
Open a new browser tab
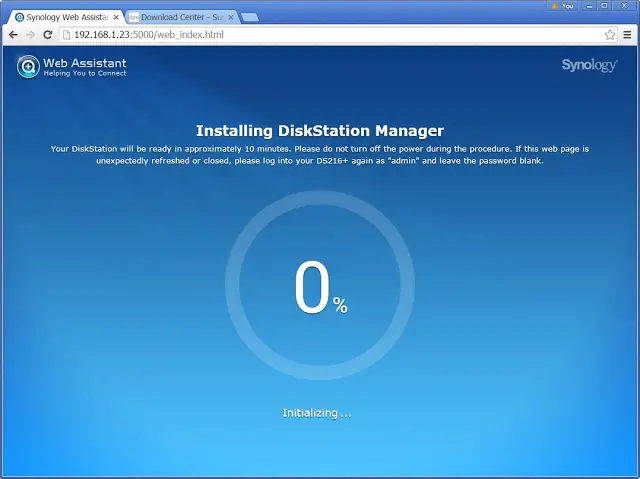click(250, 17)
